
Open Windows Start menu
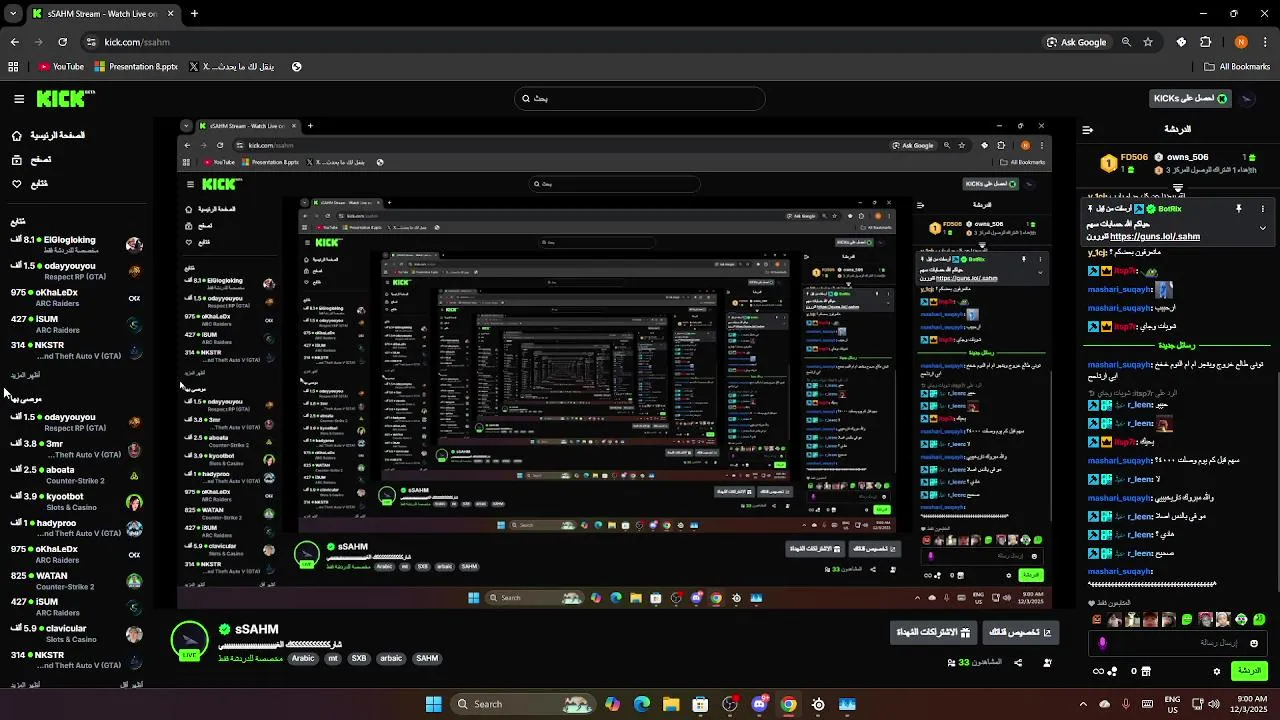(x=433, y=704)
